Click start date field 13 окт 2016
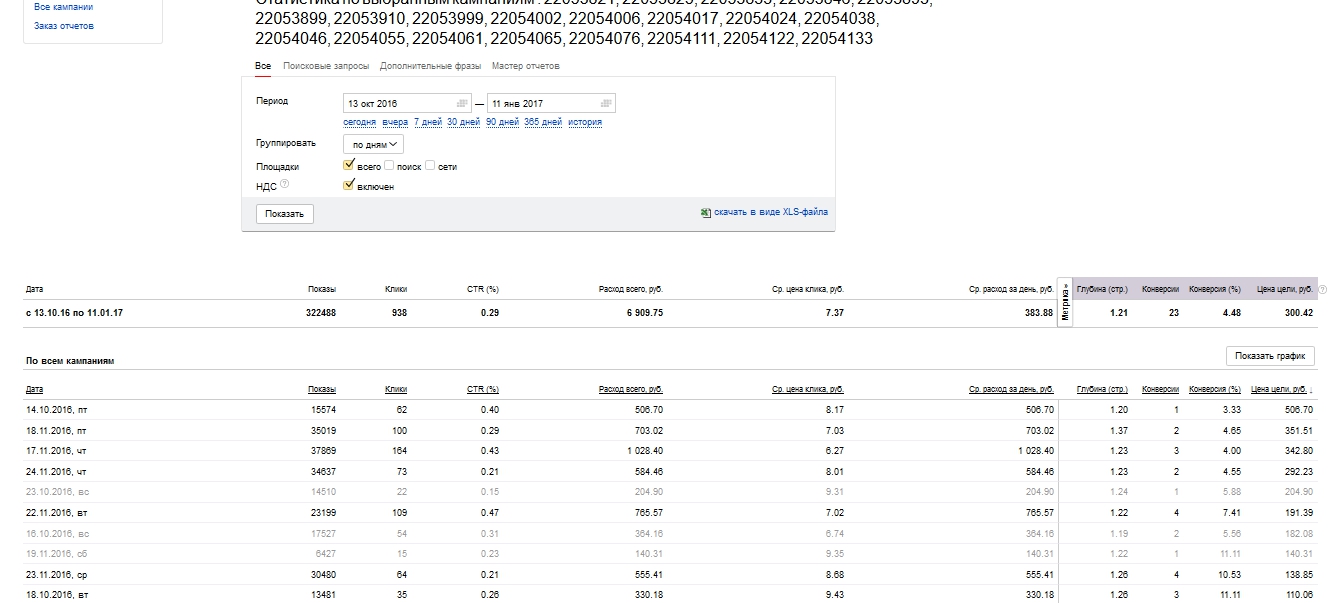The height and width of the screenshot is (603, 1336). pos(407,103)
